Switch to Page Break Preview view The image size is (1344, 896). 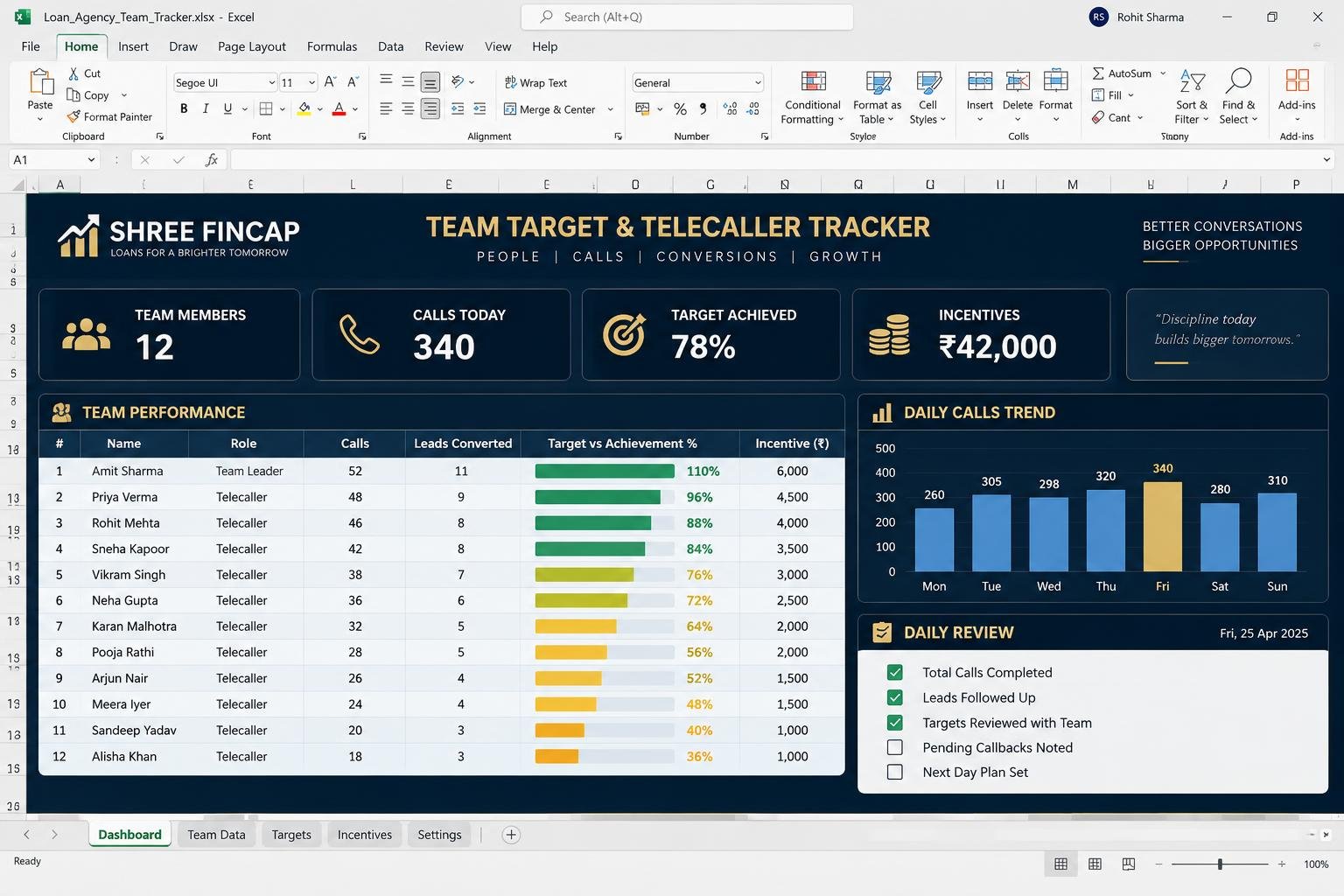coord(1129,864)
